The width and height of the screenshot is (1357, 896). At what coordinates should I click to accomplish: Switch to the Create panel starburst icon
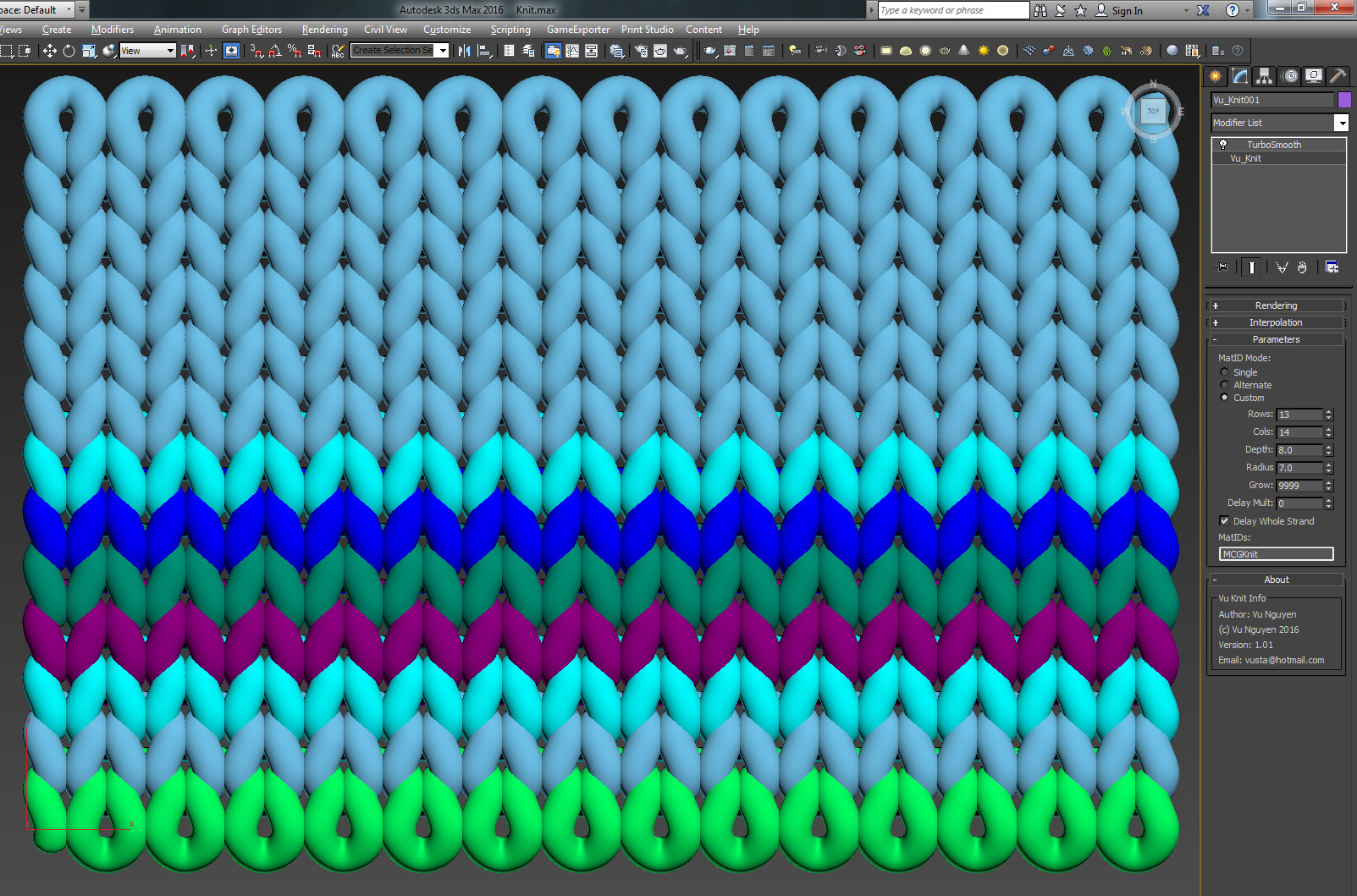(x=1216, y=75)
